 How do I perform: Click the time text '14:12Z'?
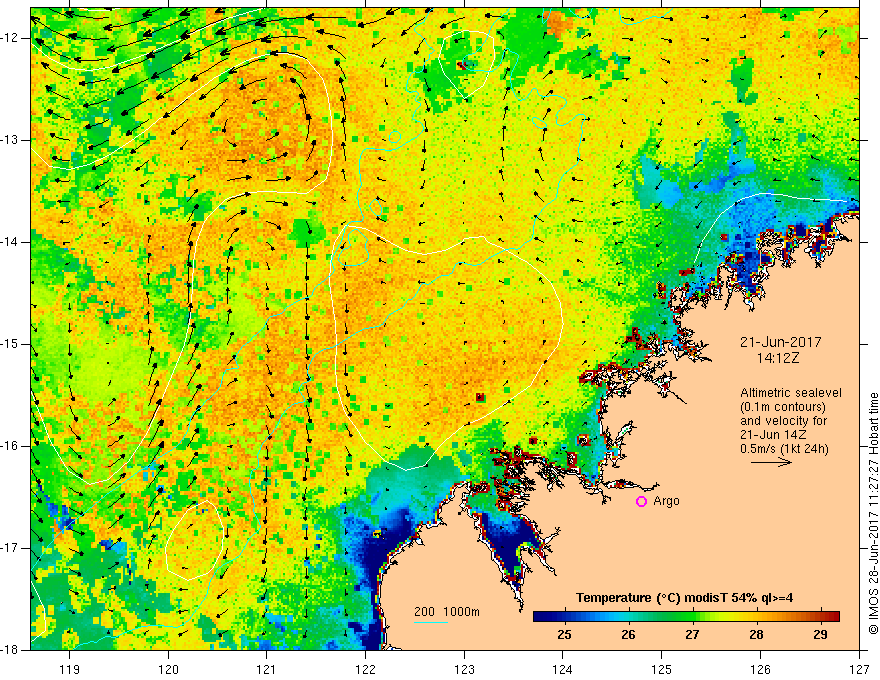(777, 358)
